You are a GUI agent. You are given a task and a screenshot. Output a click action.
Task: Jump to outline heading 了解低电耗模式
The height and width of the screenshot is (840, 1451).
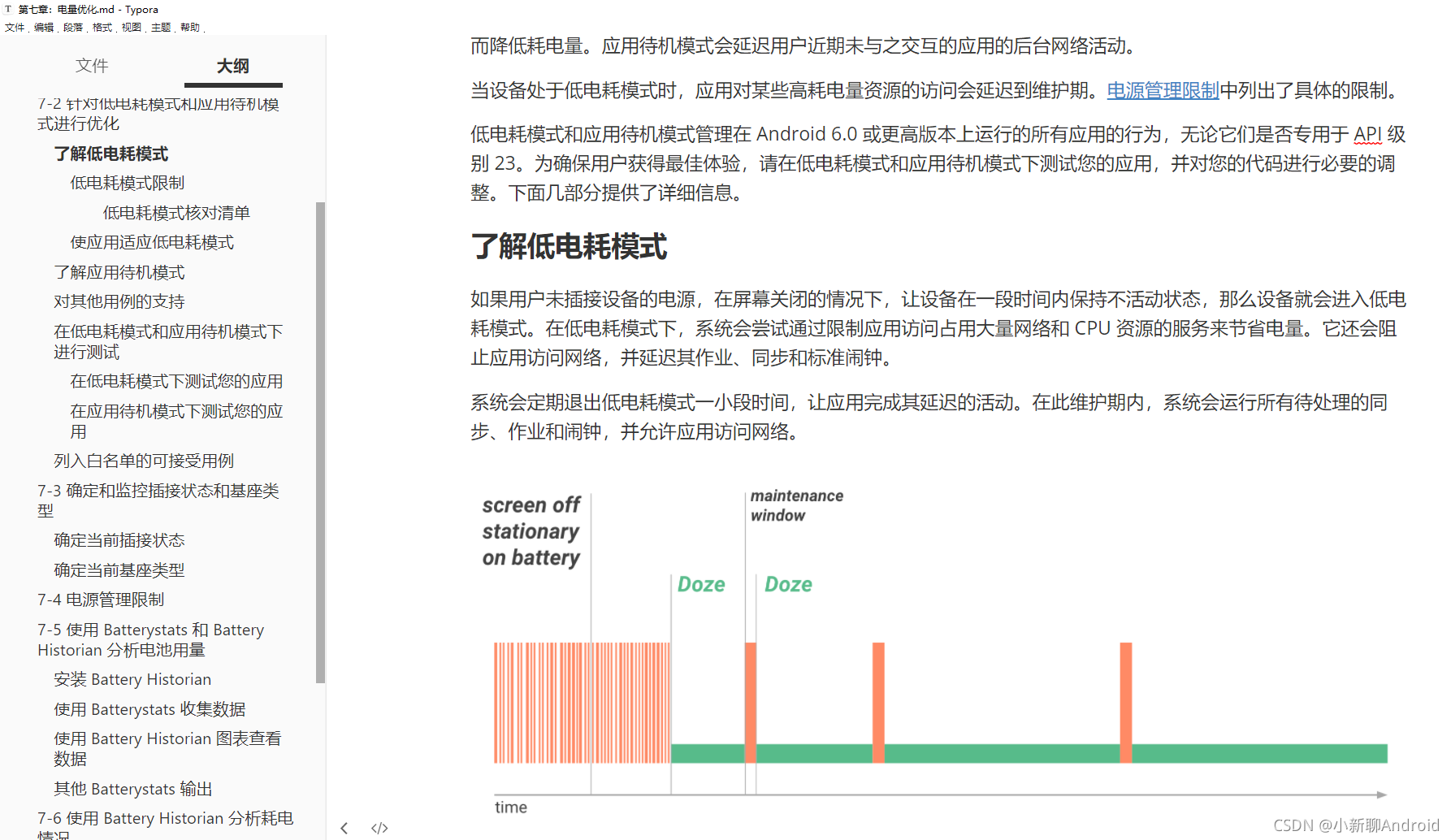(111, 154)
